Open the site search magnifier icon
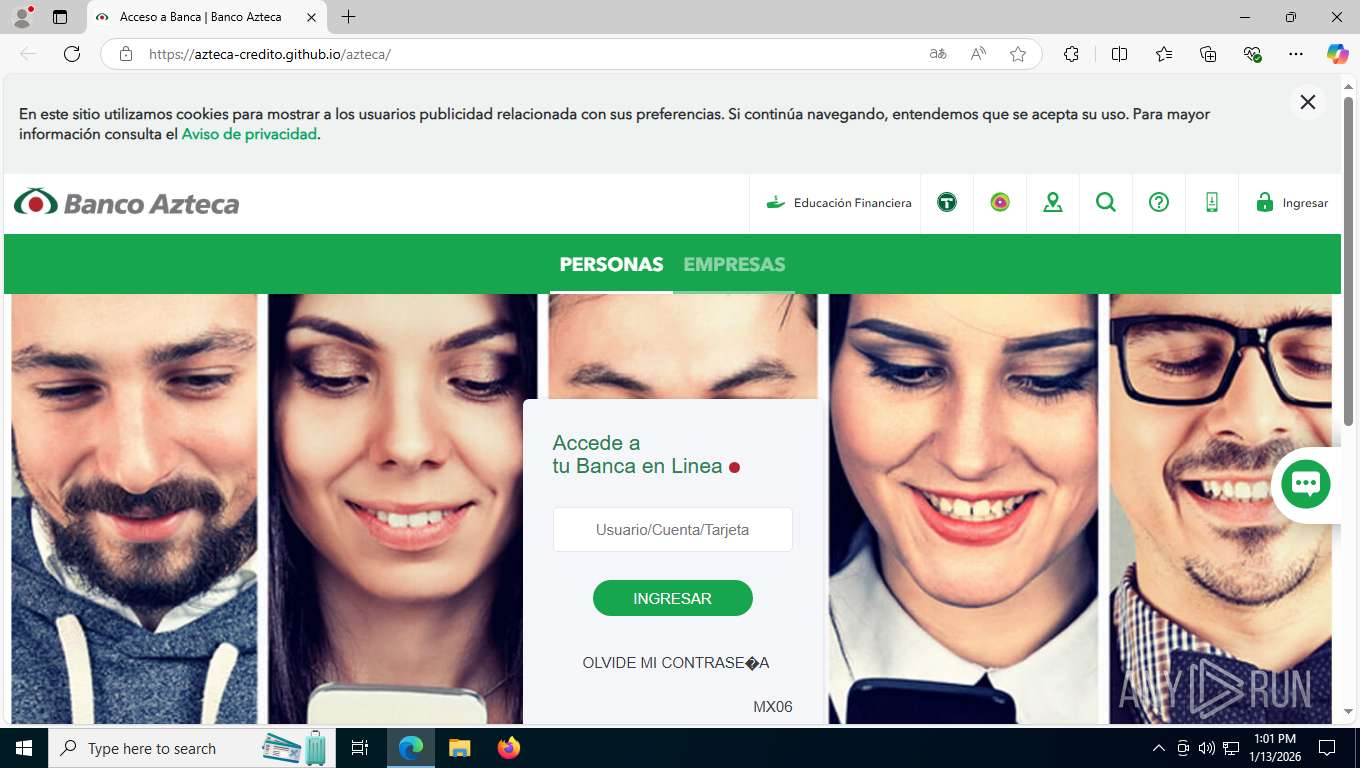The height and width of the screenshot is (768, 1360). (x=1106, y=203)
